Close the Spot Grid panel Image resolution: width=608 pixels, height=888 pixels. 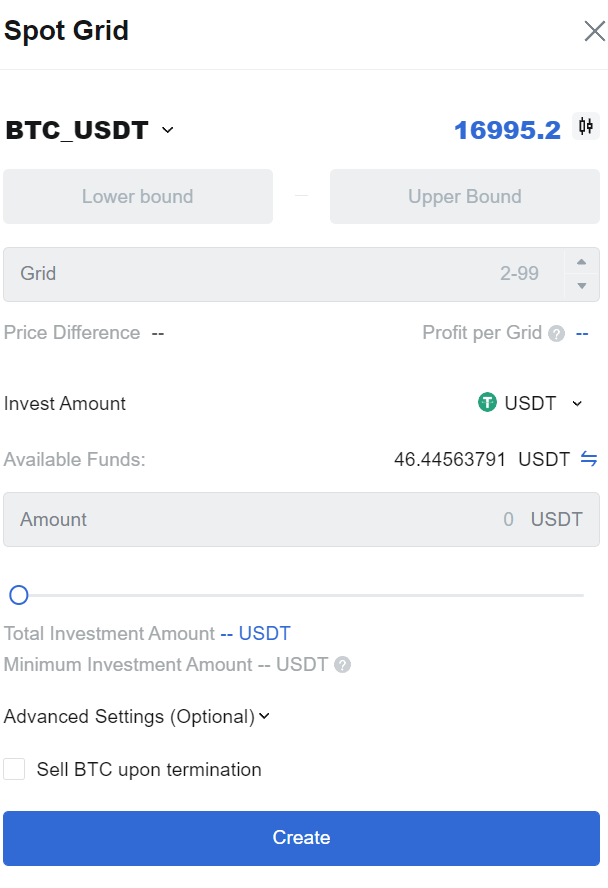tap(594, 31)
